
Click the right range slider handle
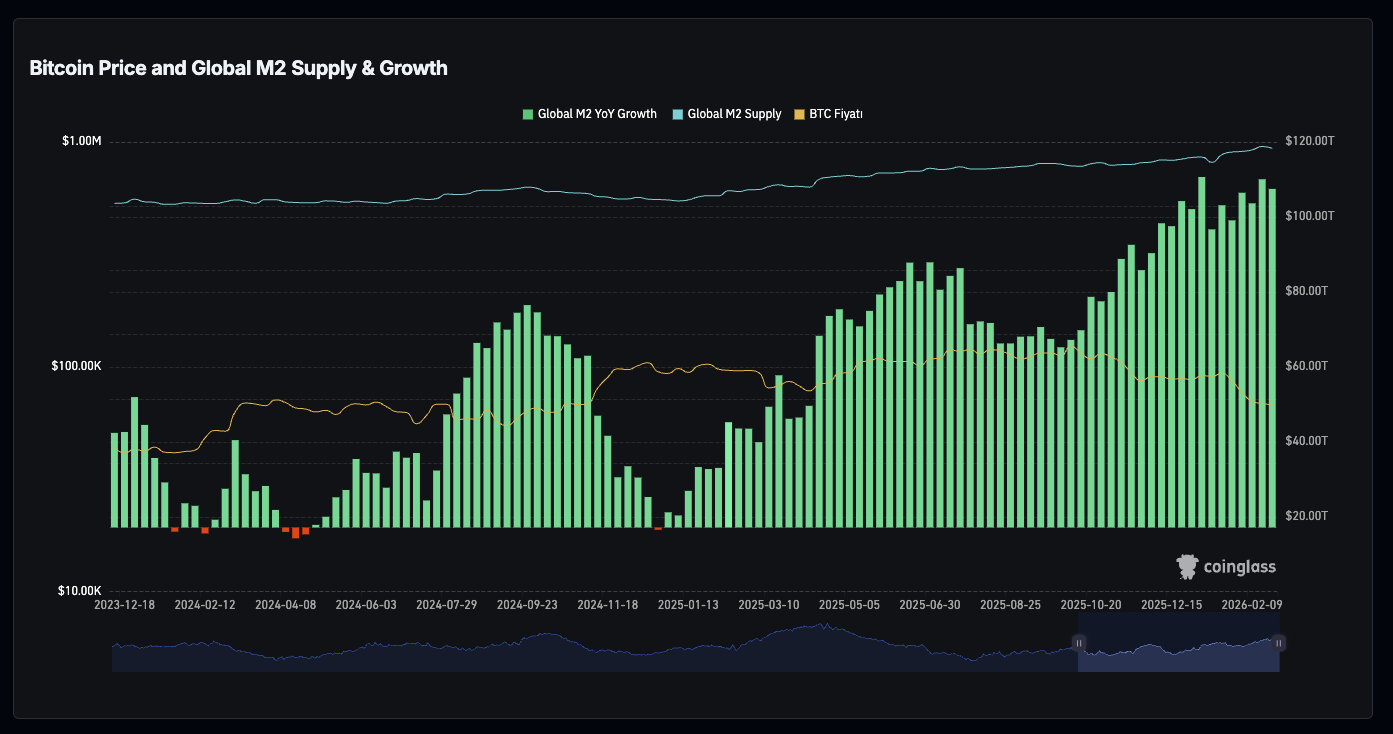pos(1279,643)
